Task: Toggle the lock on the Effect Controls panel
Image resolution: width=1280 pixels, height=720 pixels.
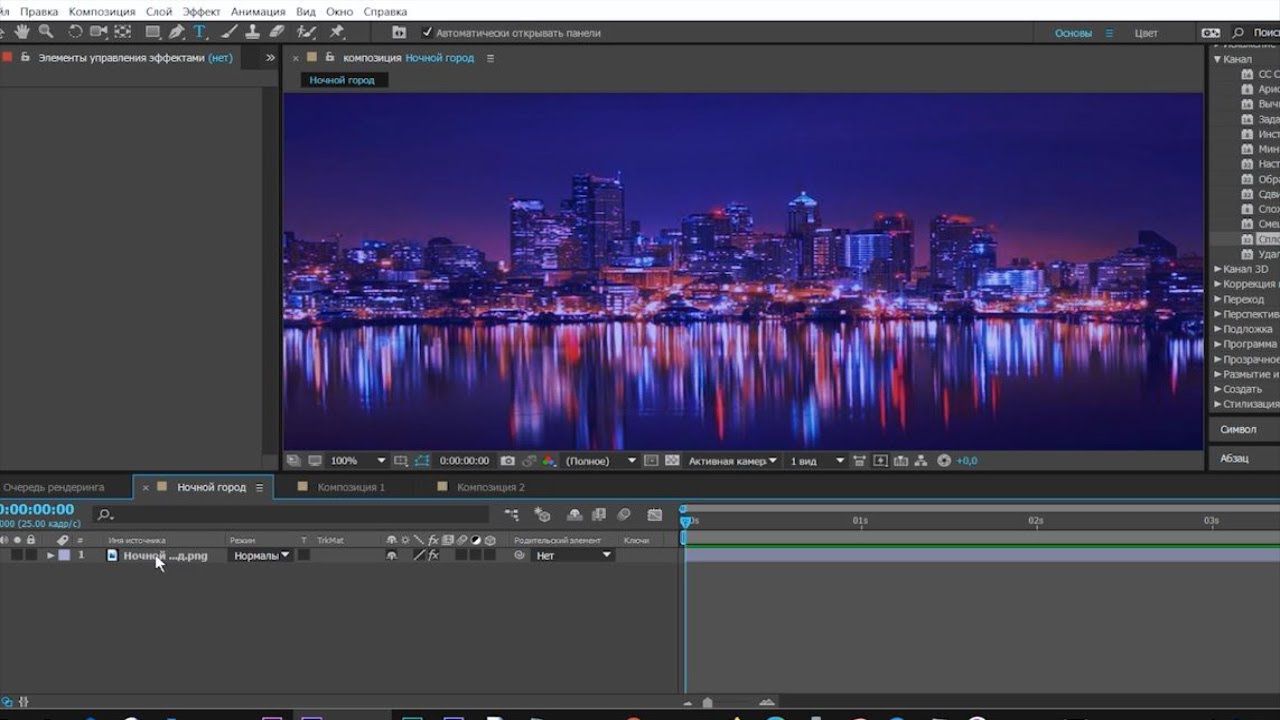Action: click(x=26, y=58)
